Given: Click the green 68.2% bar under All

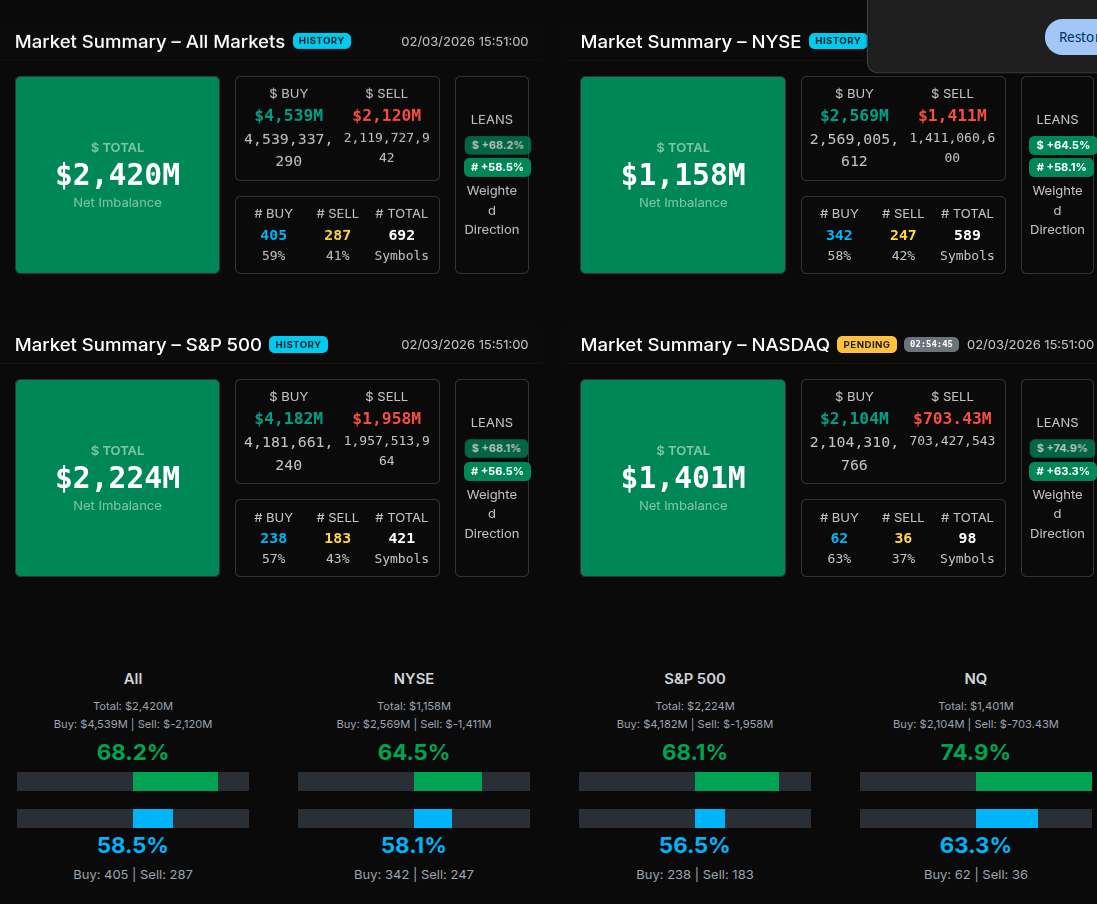Looking at the screenshot, I should 175,782.
